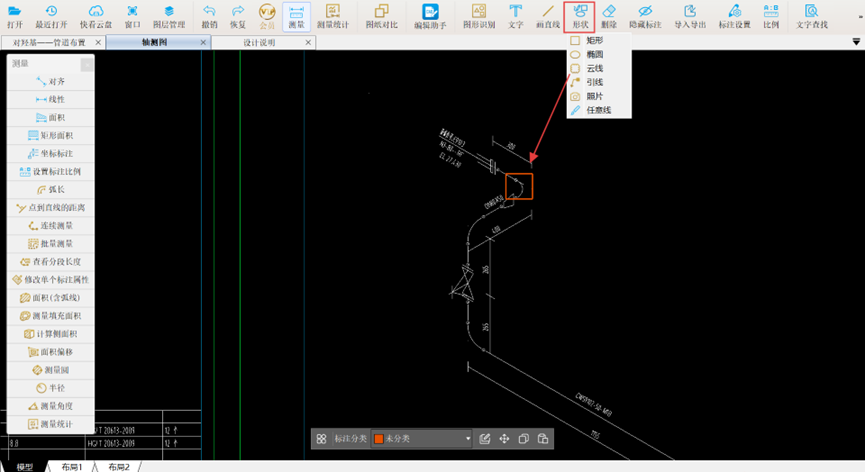Click 连续测量 continuous measure
Screen dimensions: 865x472
51,226
